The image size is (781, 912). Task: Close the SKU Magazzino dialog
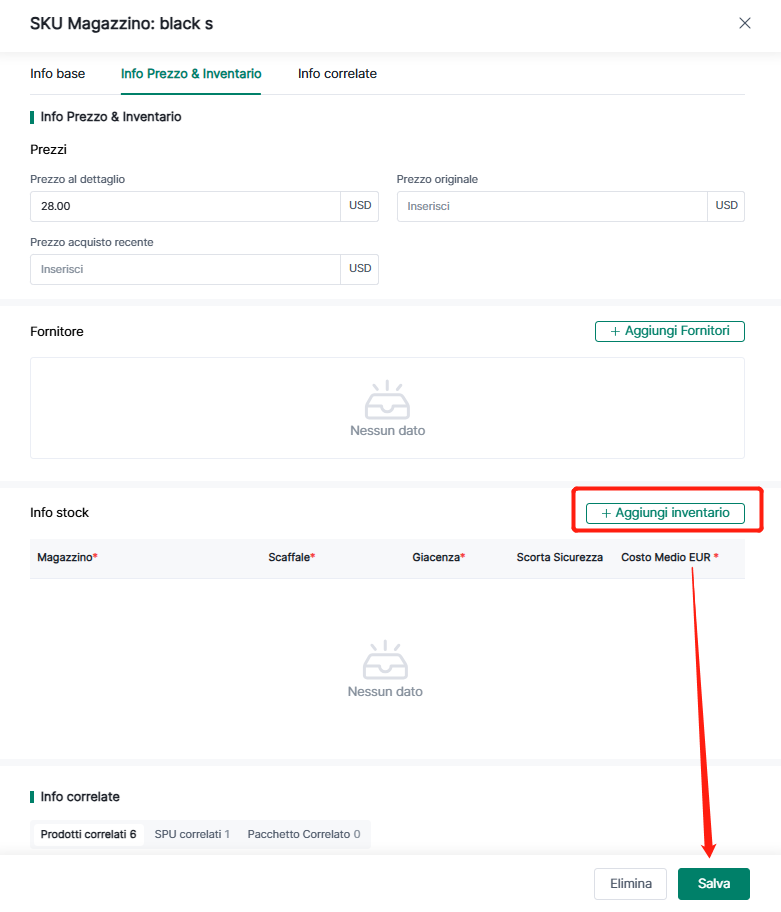click(x=744, y=23)
